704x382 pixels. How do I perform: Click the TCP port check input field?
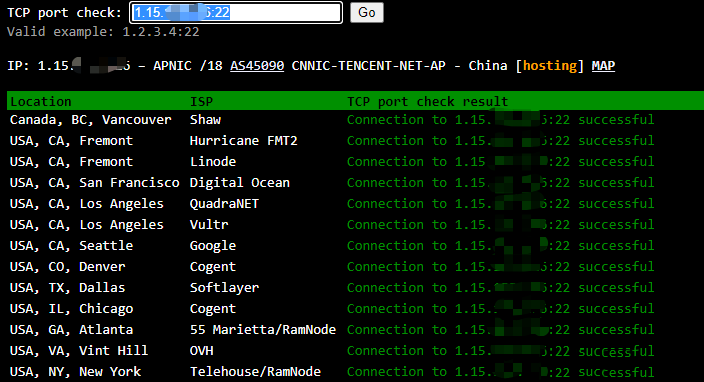click(236, 13)
